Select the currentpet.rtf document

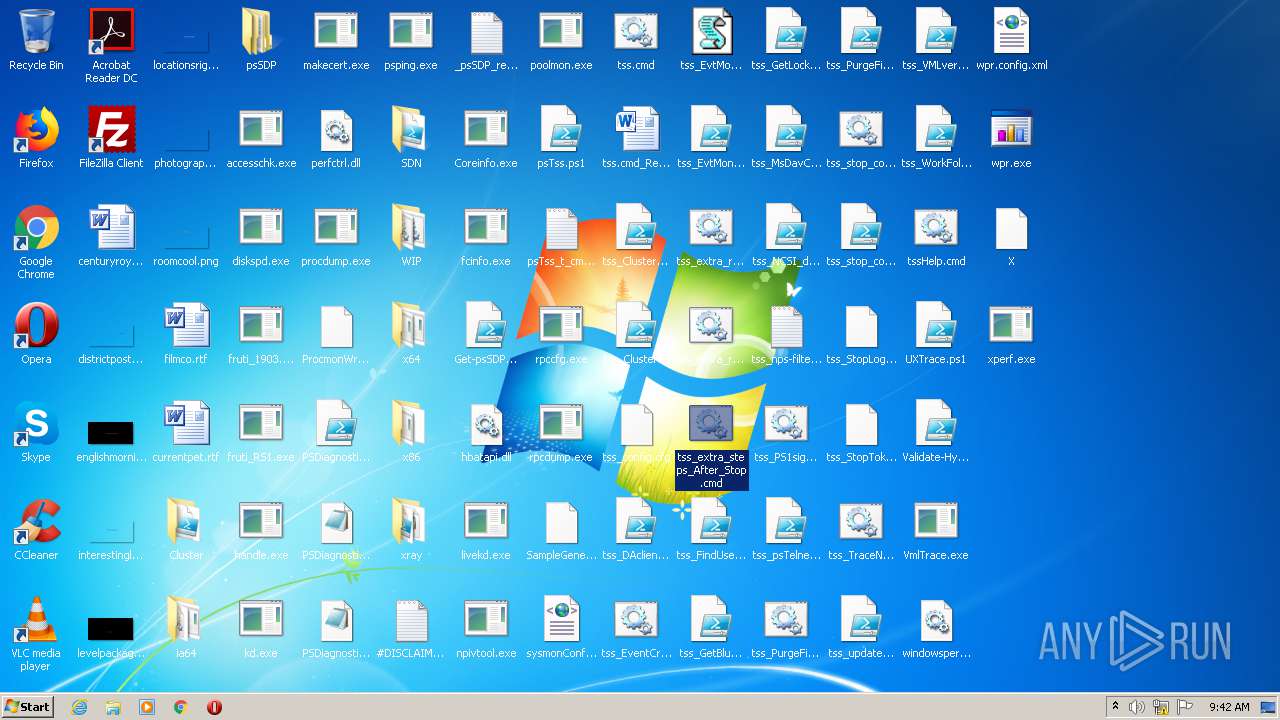[186, 432]
